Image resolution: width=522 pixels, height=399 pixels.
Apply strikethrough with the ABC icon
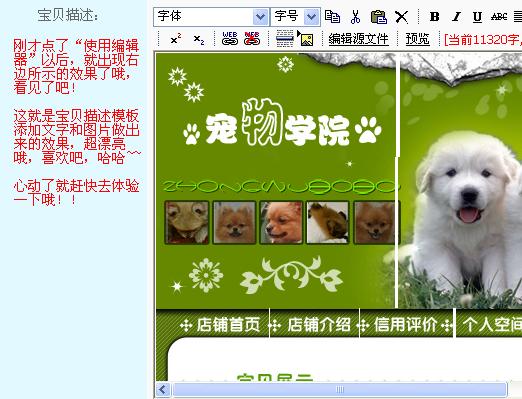point(499,16)
